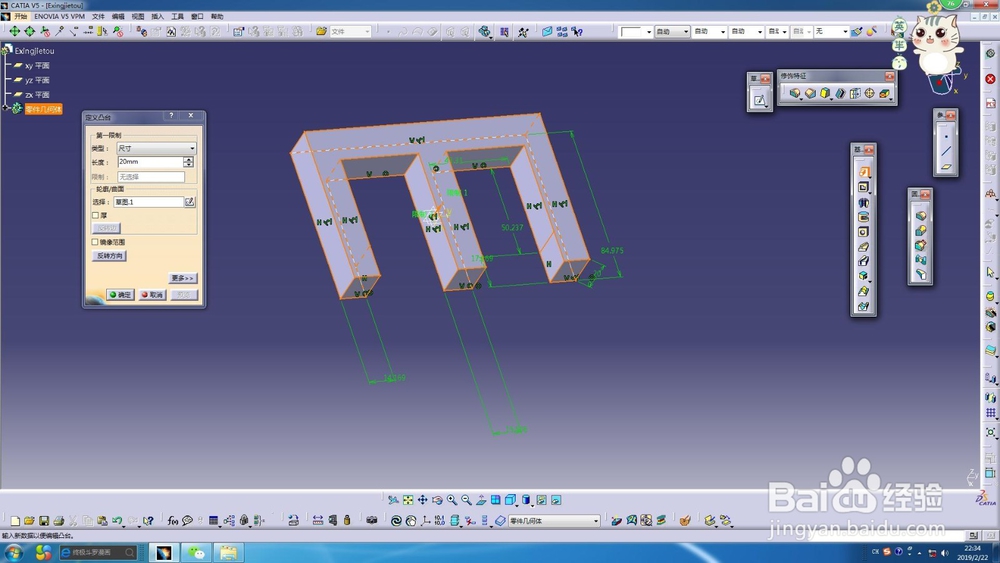Select the Pad tool icon
Screen dimensions: 1000x563
coord(864,172)
